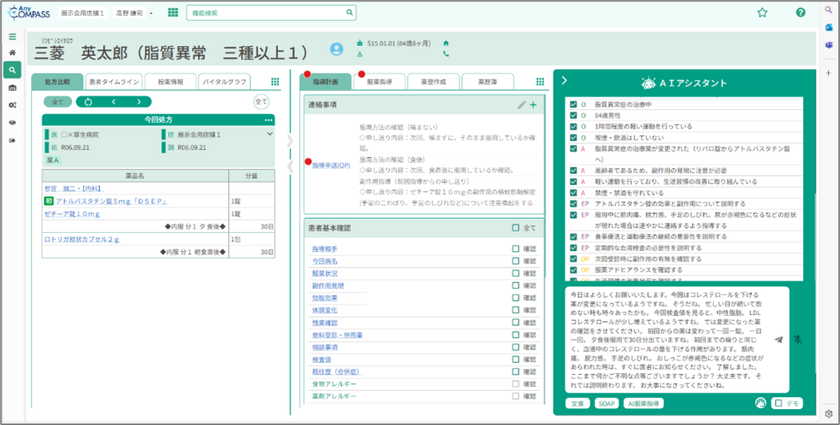Open the favorites star icon in header
The height and width of the screenshot is (425, 840).
(762, 13)
